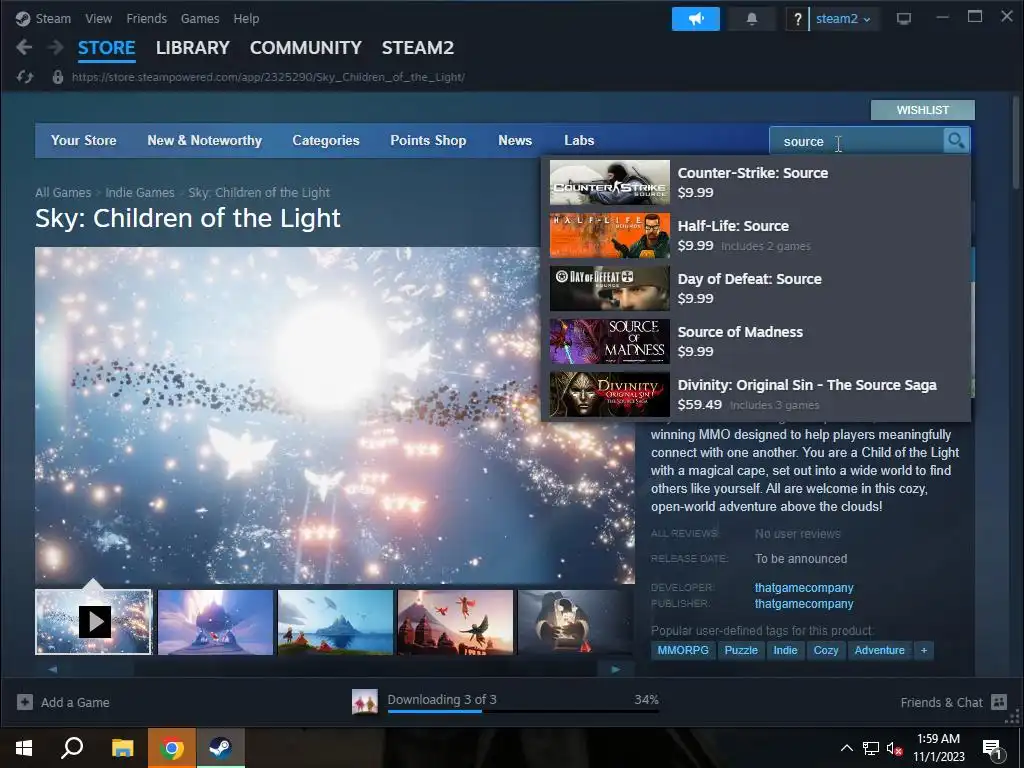Click the Cozy tag

pyautogui.click(x=825, y=650)
